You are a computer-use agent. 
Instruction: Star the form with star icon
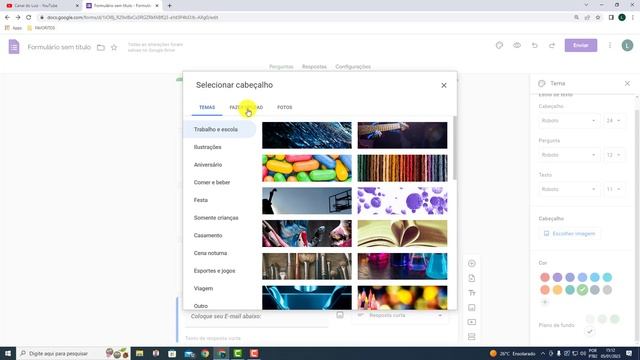[x=114, y=48]
